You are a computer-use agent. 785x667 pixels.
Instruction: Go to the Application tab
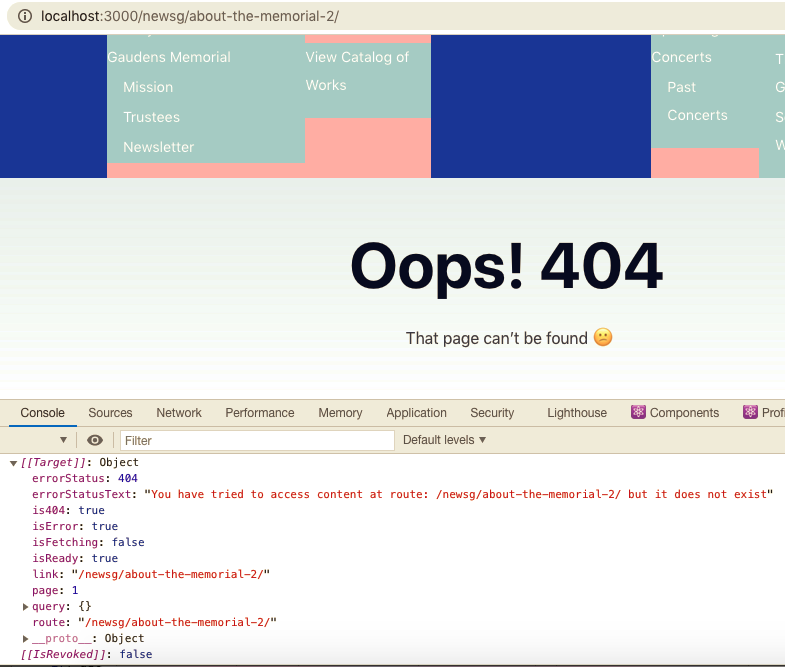point(416,413)
